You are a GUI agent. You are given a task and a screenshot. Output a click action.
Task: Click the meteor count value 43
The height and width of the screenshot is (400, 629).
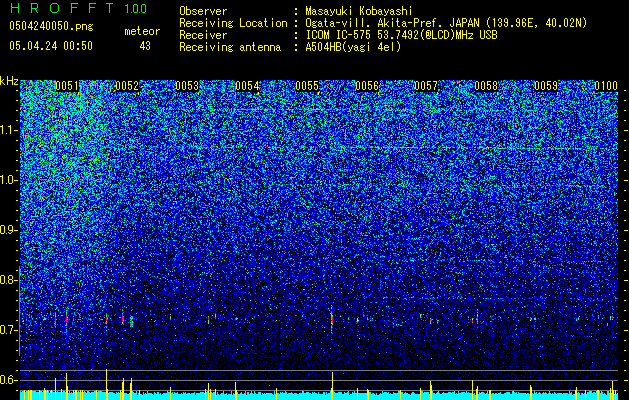(145, 46)
